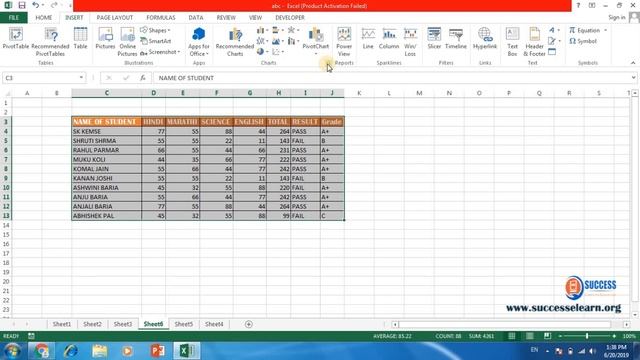Open Excel Help question mark

click(578, 5)
